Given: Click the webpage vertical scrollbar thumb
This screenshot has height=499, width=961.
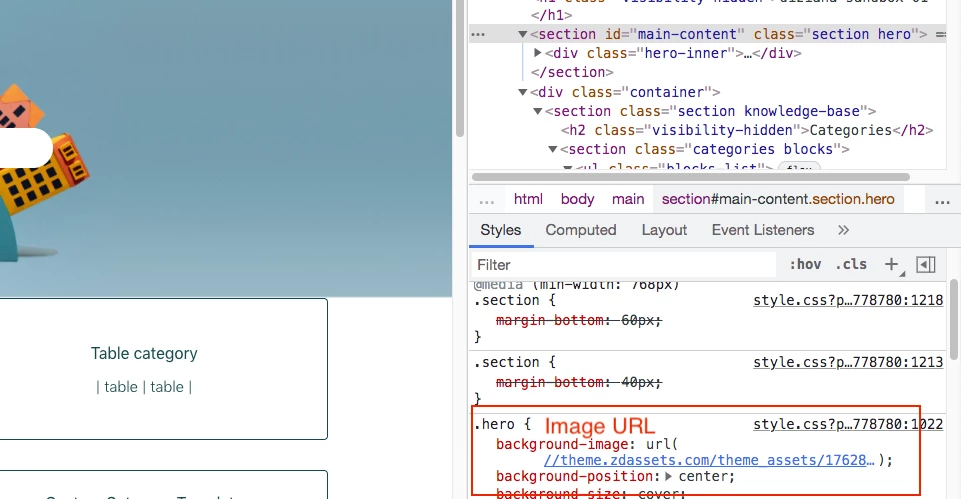Looking at the screenshot, I should [x=460, y=69].
